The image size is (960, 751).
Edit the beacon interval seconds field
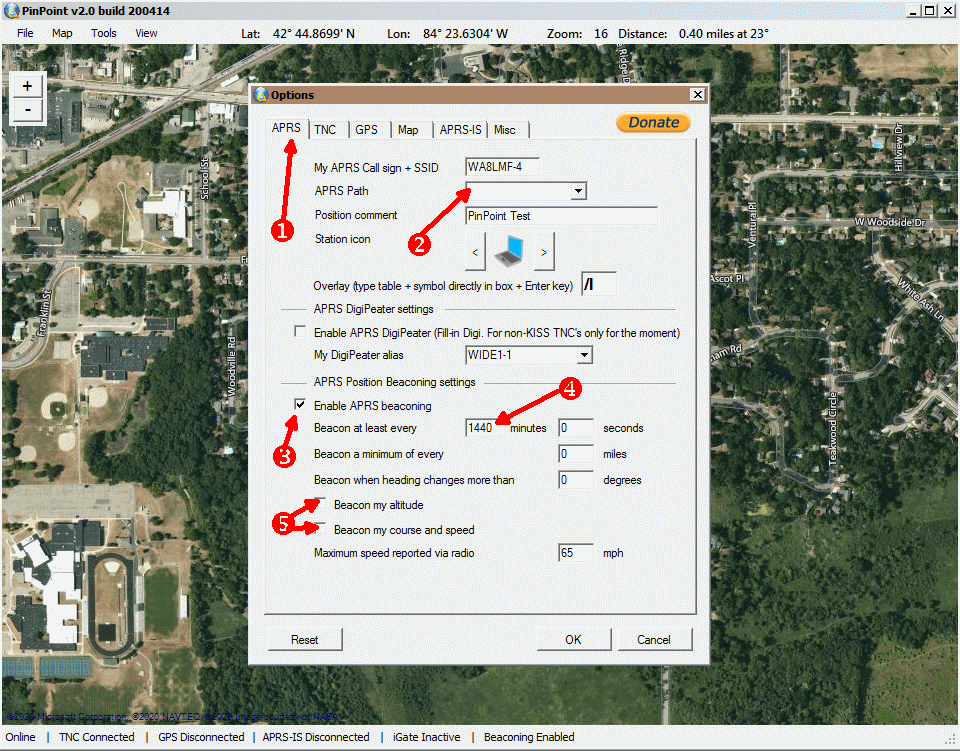pyautogui.click(x=576, y=428)
